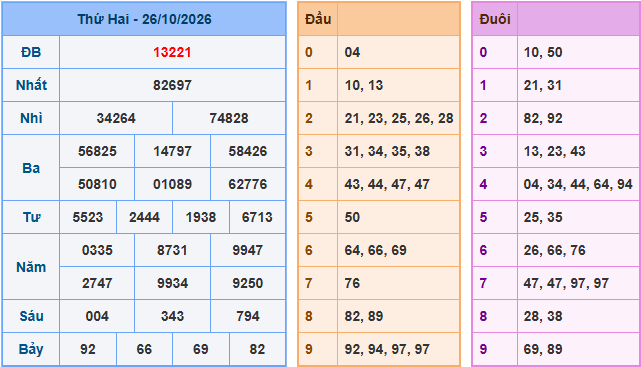This screenshot has width=641, height=367.
Task: Select the Năm number 9250
Action: (x=248, y=283)
